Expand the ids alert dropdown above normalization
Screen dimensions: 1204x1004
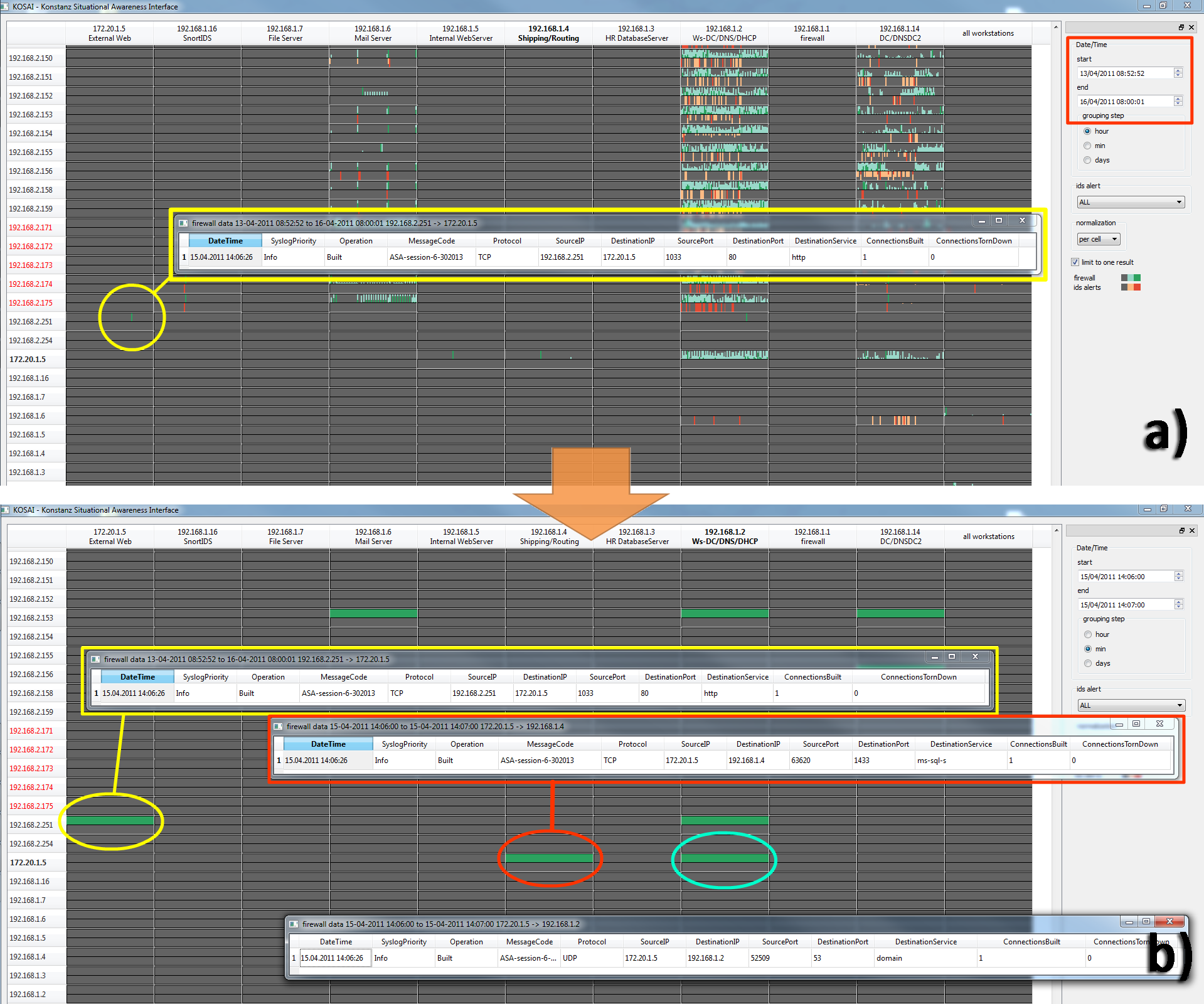point(1130,202)
